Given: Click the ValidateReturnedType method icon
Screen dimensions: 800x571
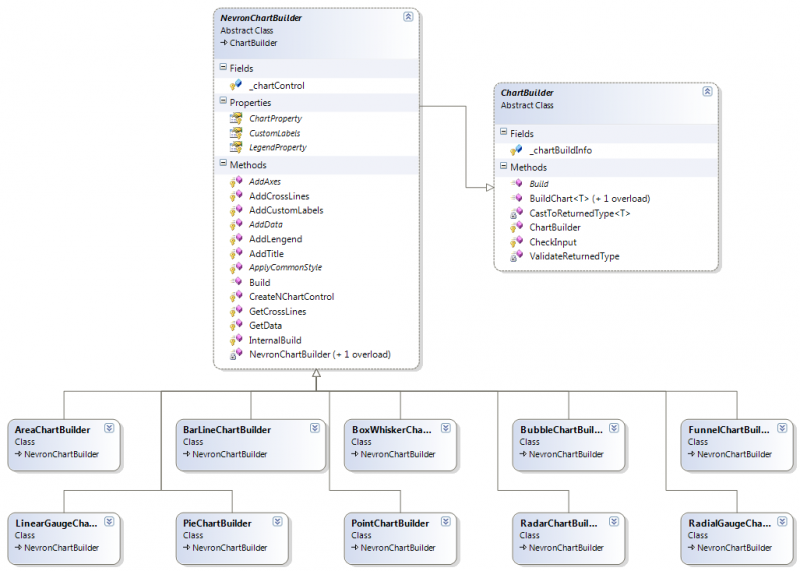Looking at the screenshot, I should click(x=516, y=256).
